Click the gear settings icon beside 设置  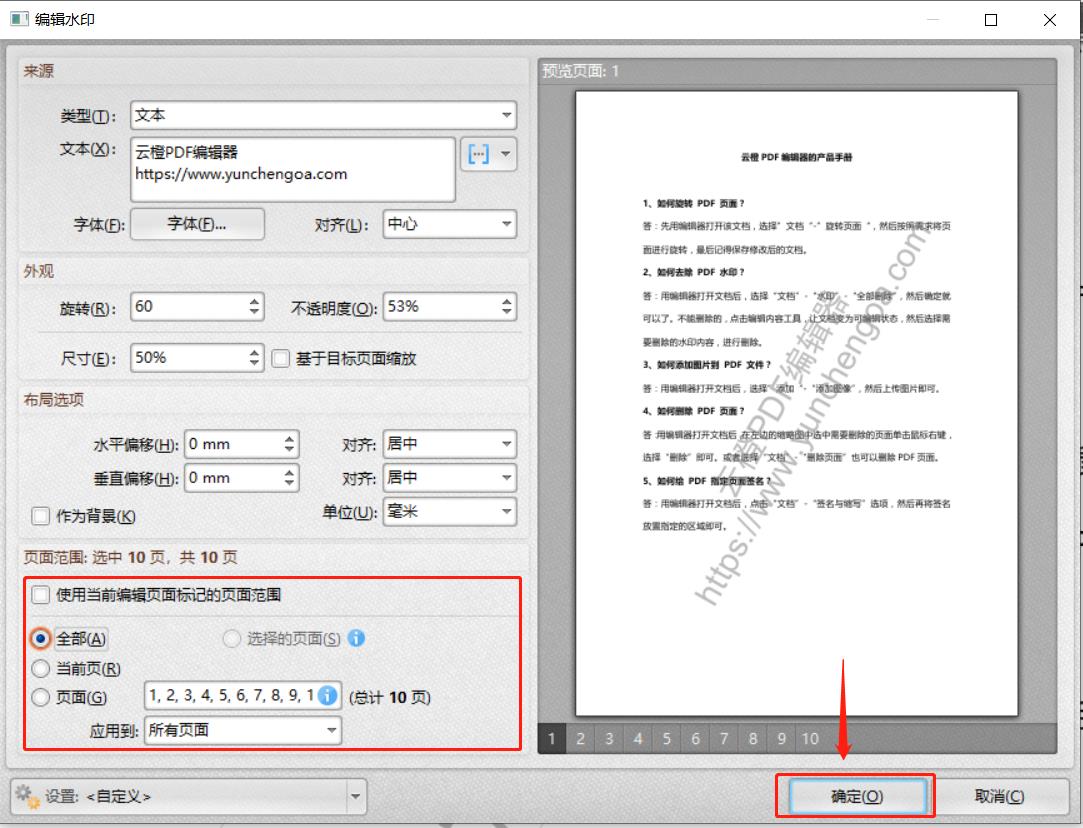pyautogui.click(x=28, y=796)
